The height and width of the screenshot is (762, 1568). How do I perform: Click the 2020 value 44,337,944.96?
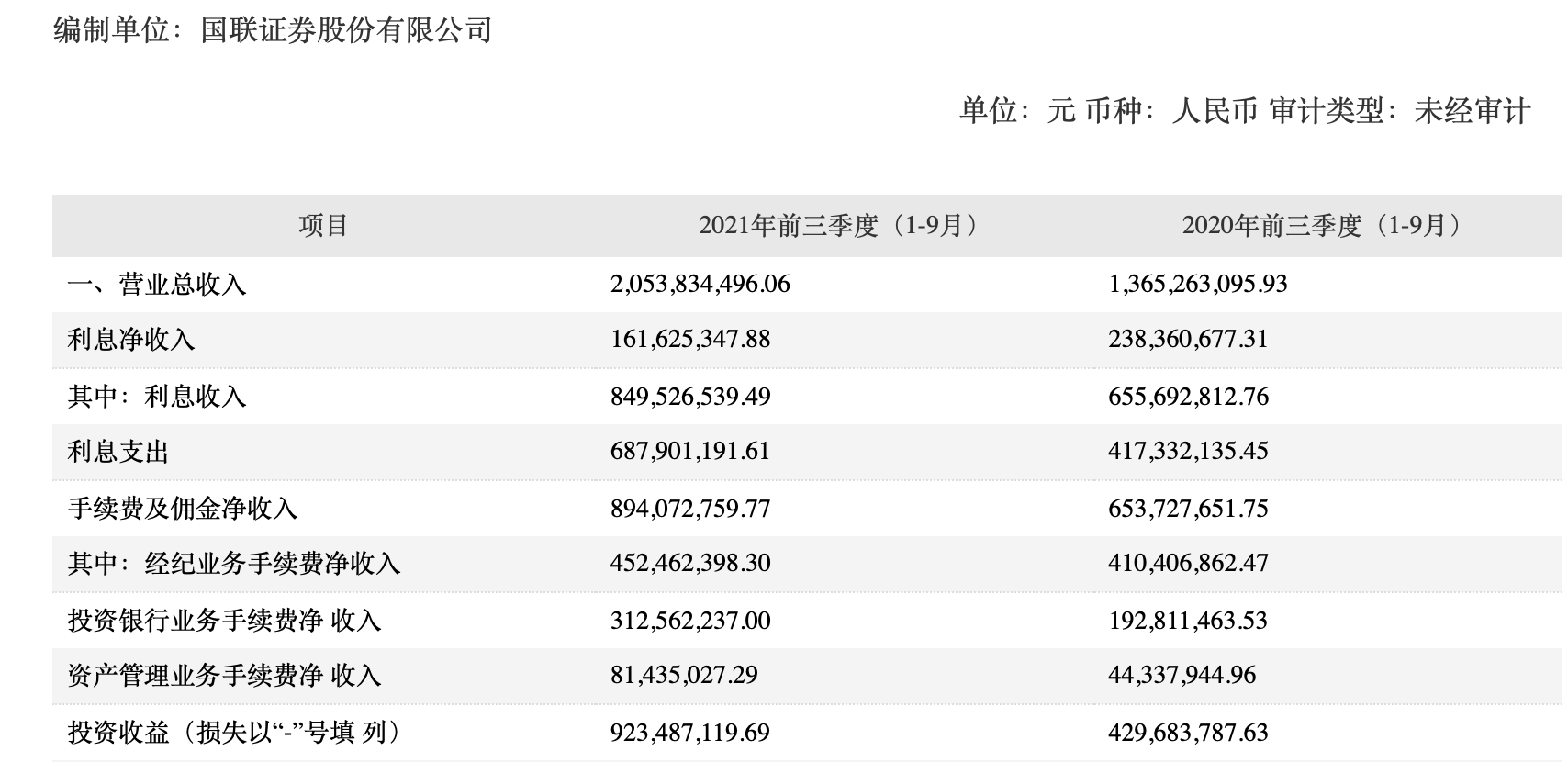1182,676
